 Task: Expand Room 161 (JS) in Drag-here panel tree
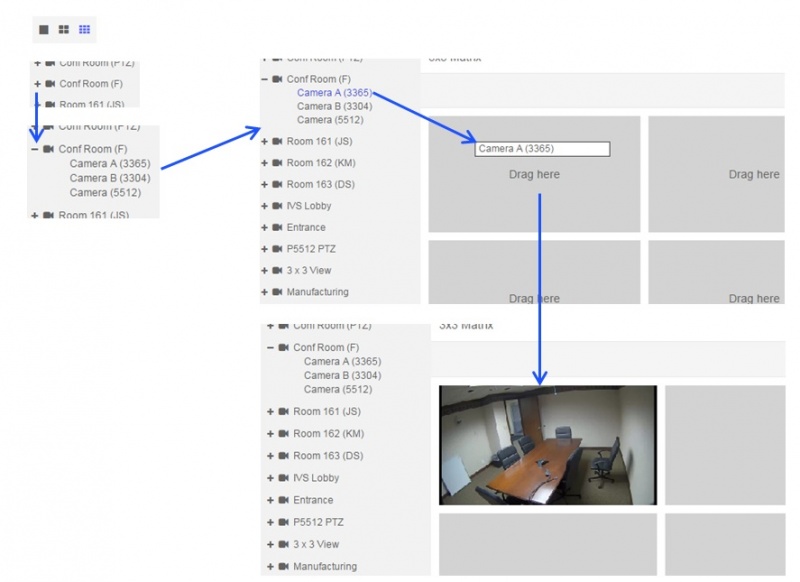(264, 141)
